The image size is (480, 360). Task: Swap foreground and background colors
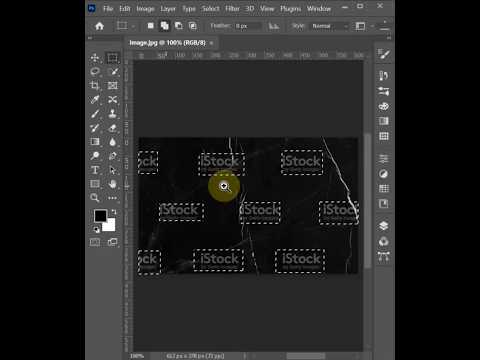point(114,212)
